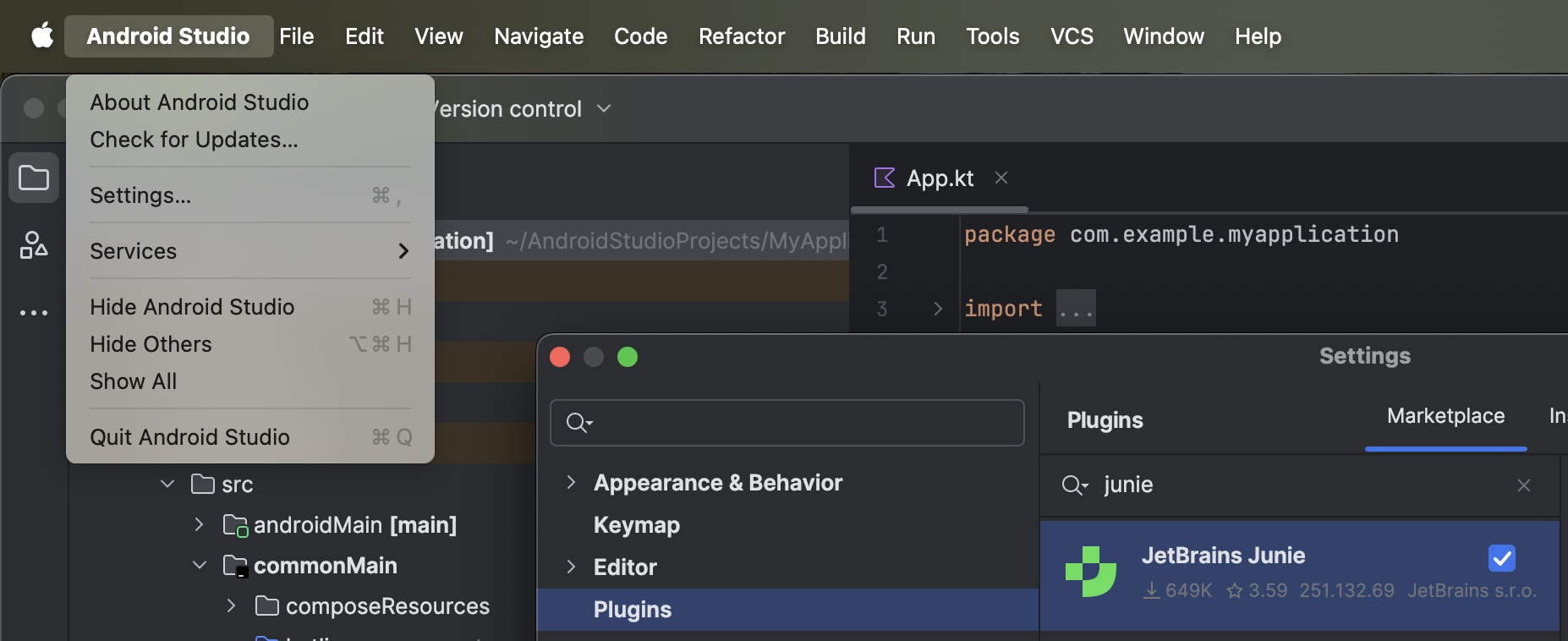Open the Run menu
1568x641 pixels.
[916, 36]
